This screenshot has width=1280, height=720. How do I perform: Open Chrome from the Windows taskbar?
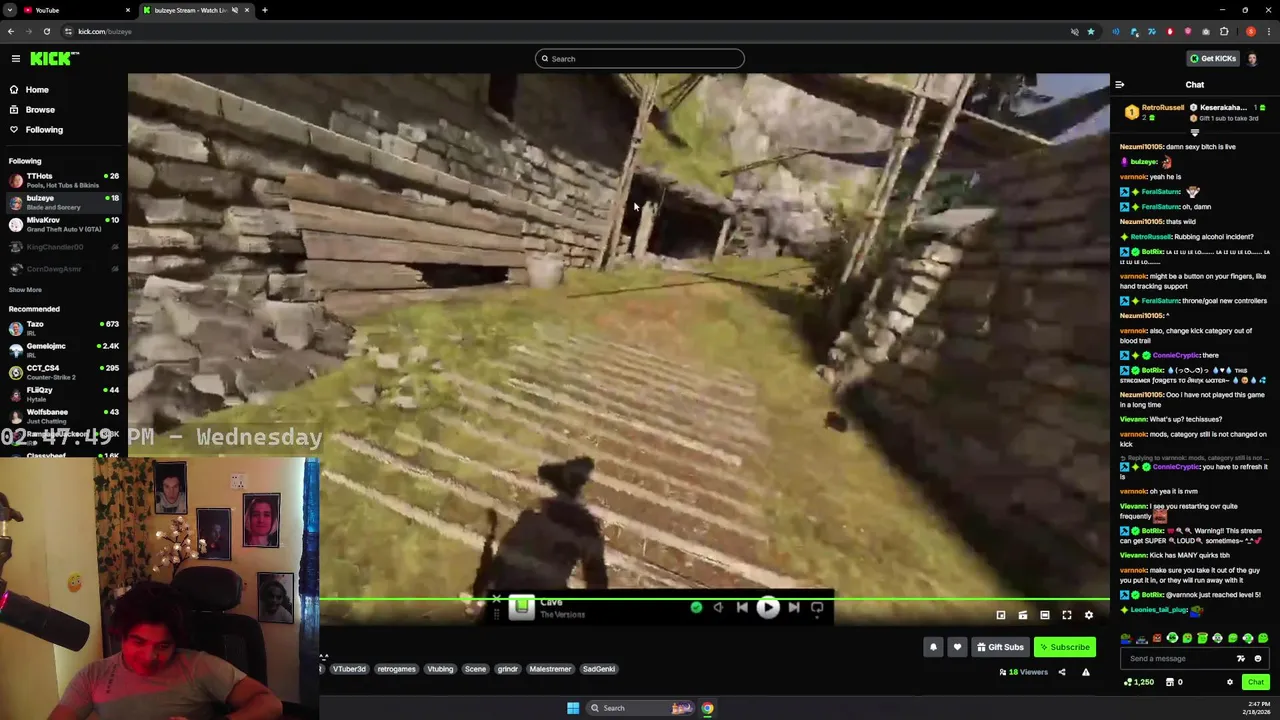click(x=707, y=708)
